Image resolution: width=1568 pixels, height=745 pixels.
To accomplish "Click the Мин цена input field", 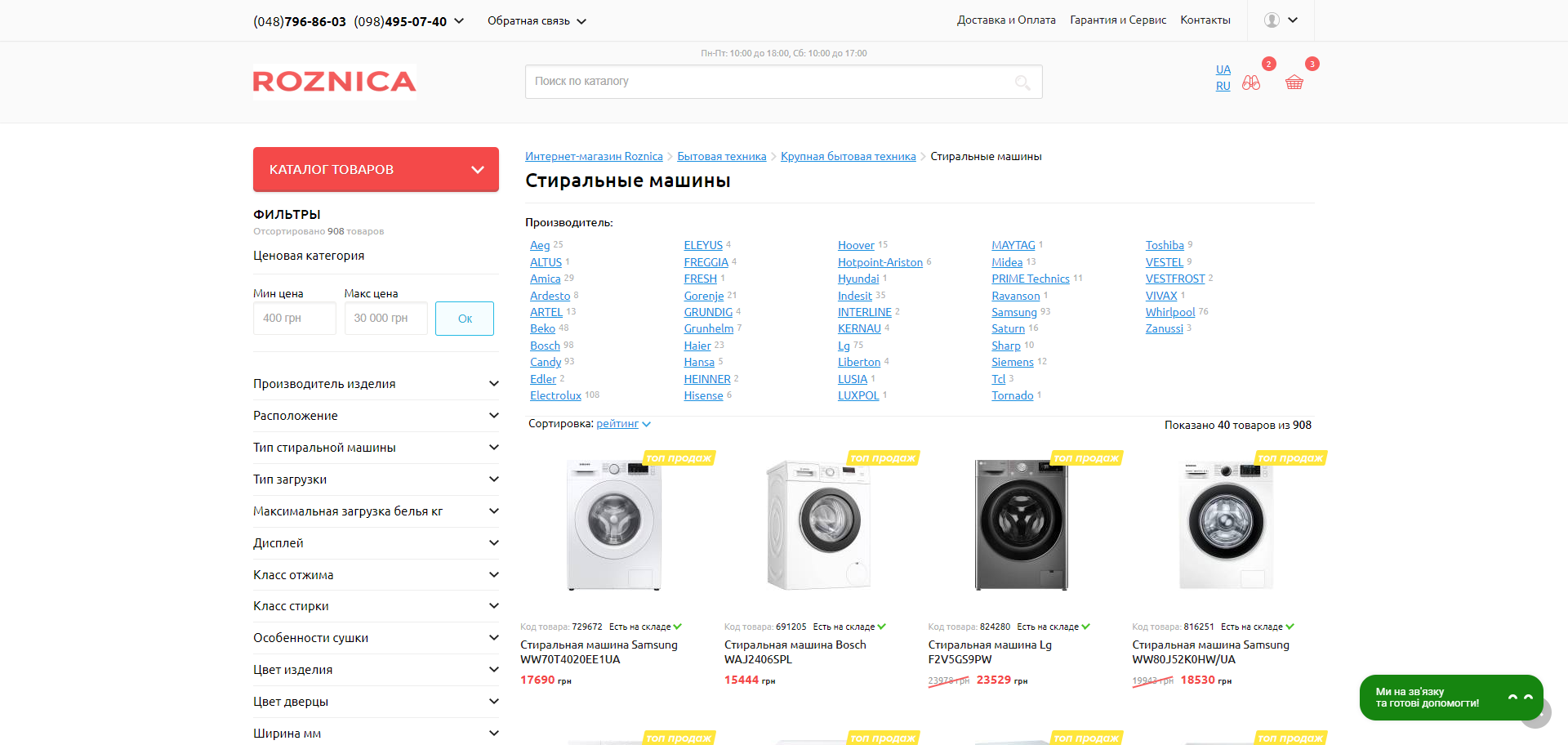I will pos(295,319).
